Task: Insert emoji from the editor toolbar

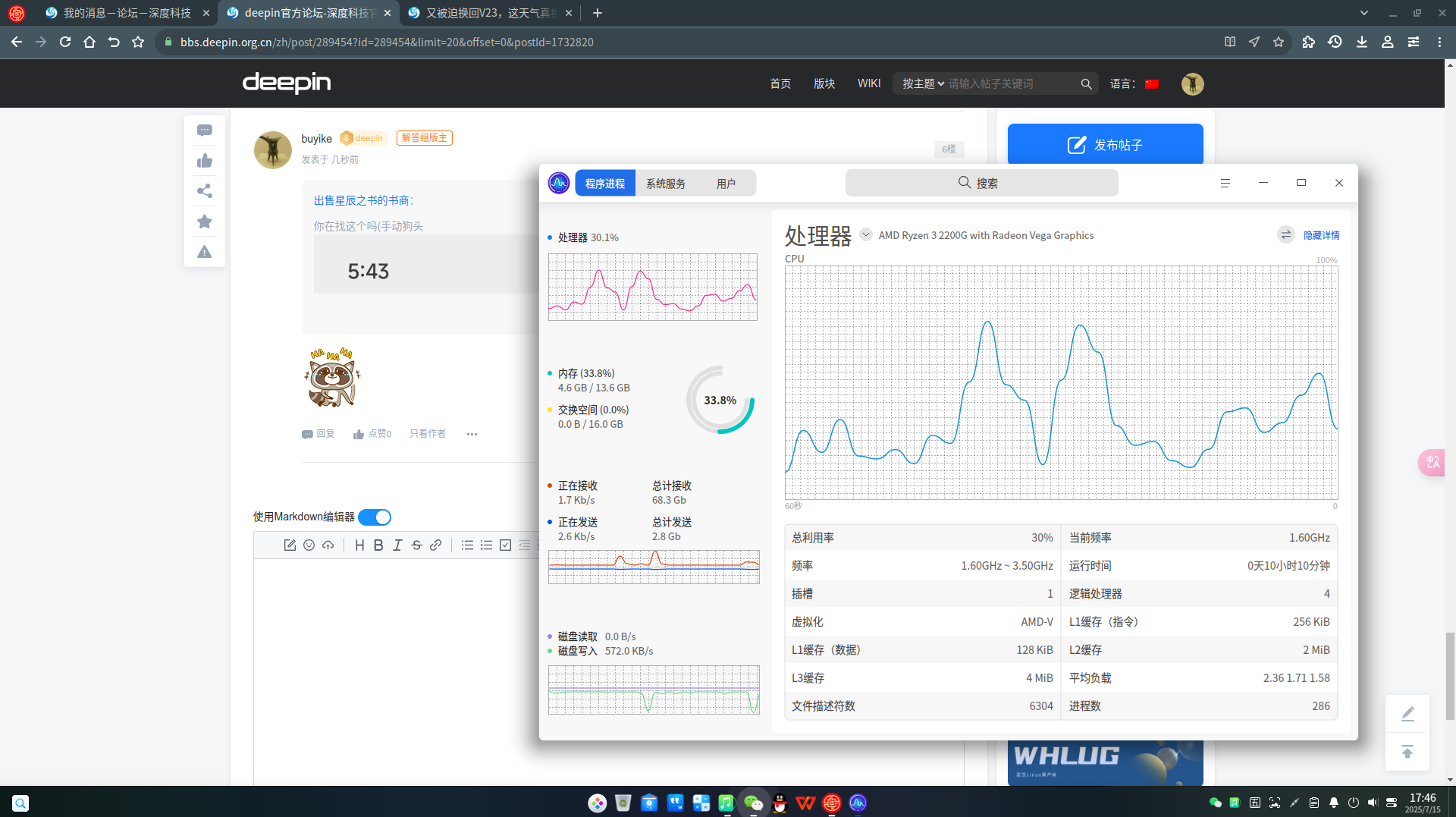Action: coord(309,545)
